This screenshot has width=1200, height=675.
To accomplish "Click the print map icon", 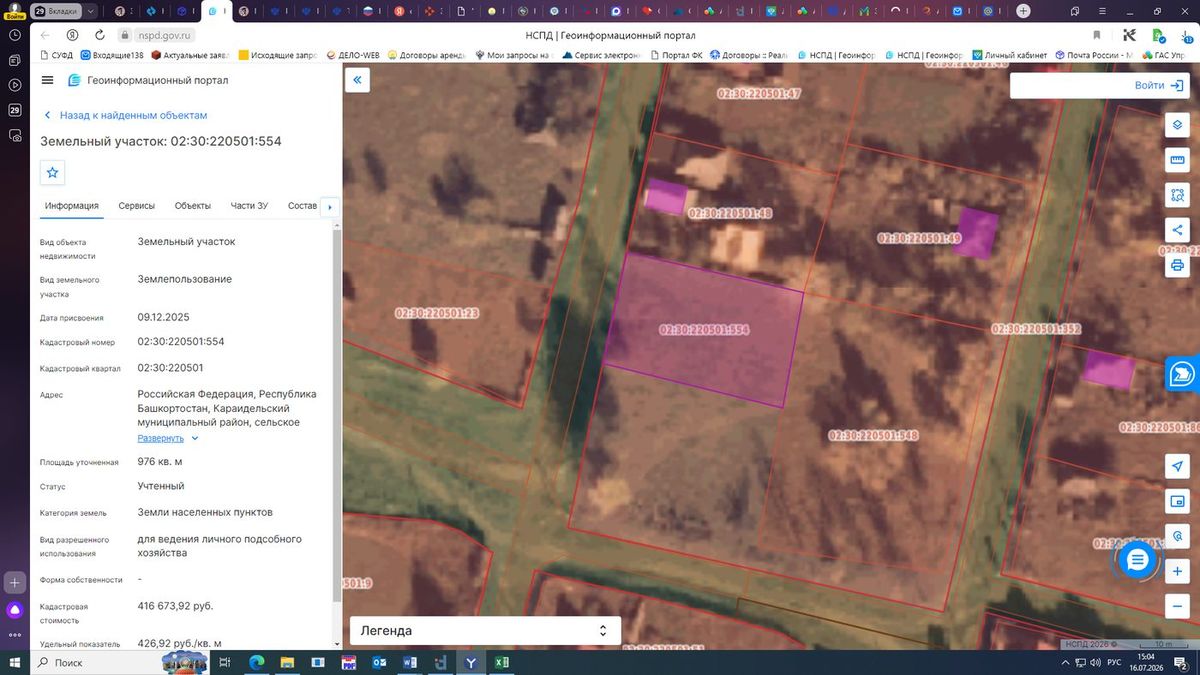I will (x=1178, y=265).
